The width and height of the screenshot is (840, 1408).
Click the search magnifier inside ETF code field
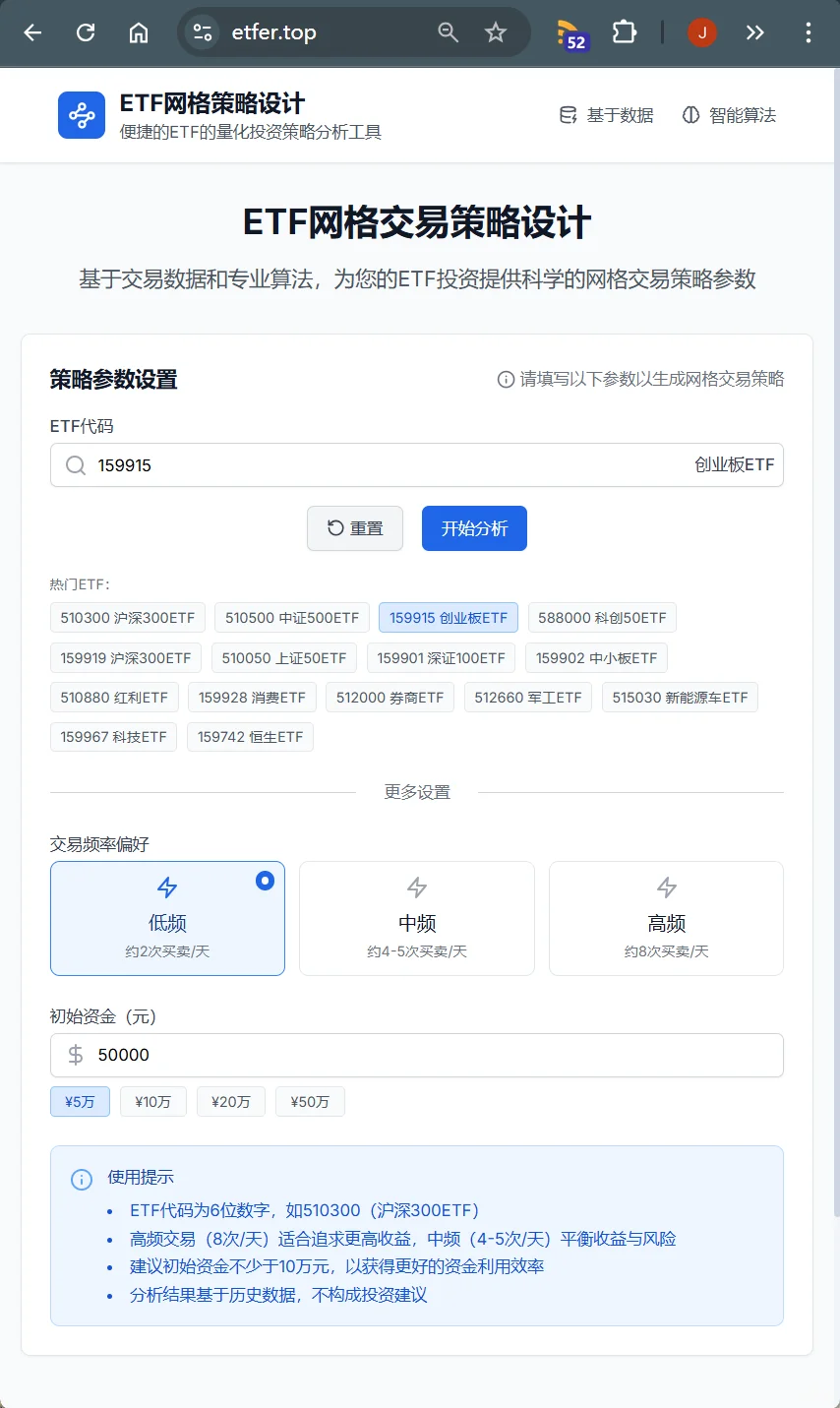[x=76, y=464]
